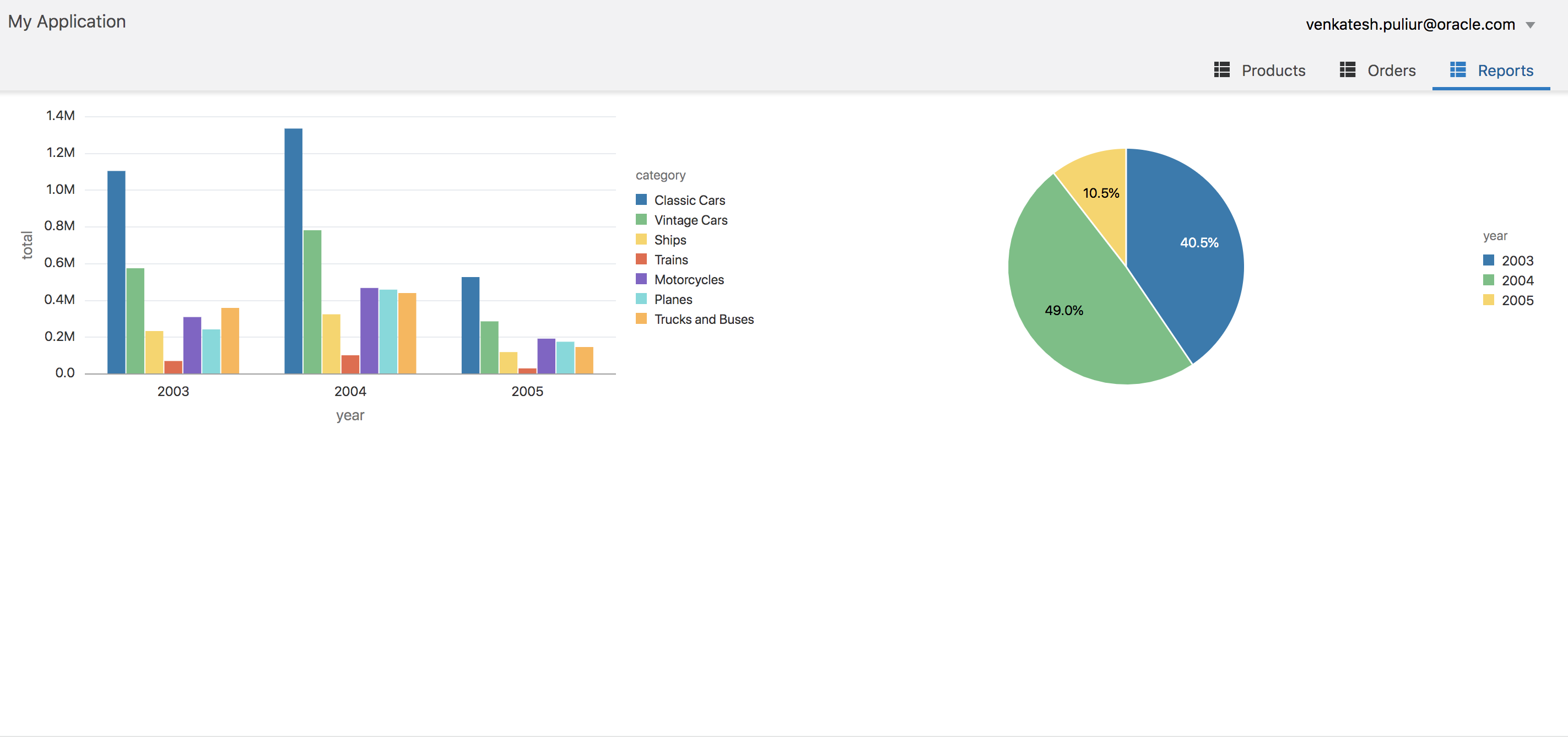Click the 2004 pie legend swatch
The width and height of the screenshot is (1568, 737).
[1488, 280]
